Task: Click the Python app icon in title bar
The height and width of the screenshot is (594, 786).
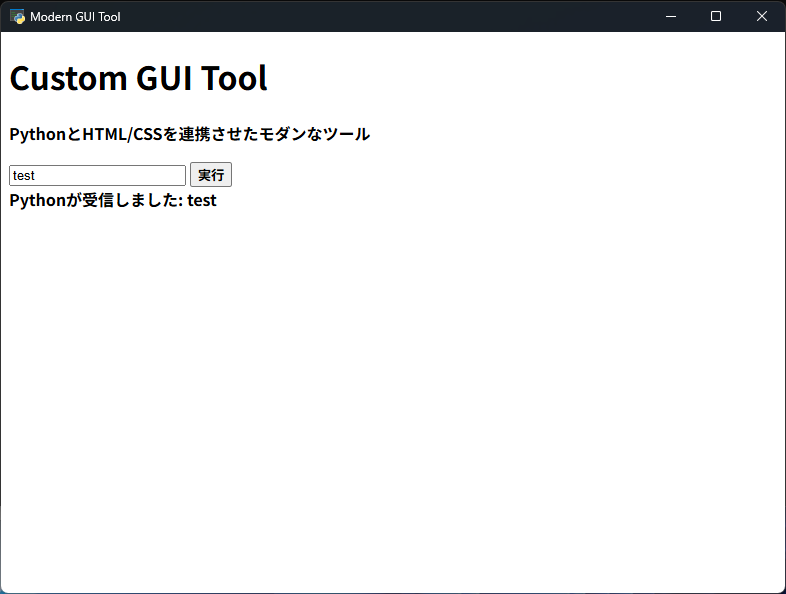Action: 17,16
